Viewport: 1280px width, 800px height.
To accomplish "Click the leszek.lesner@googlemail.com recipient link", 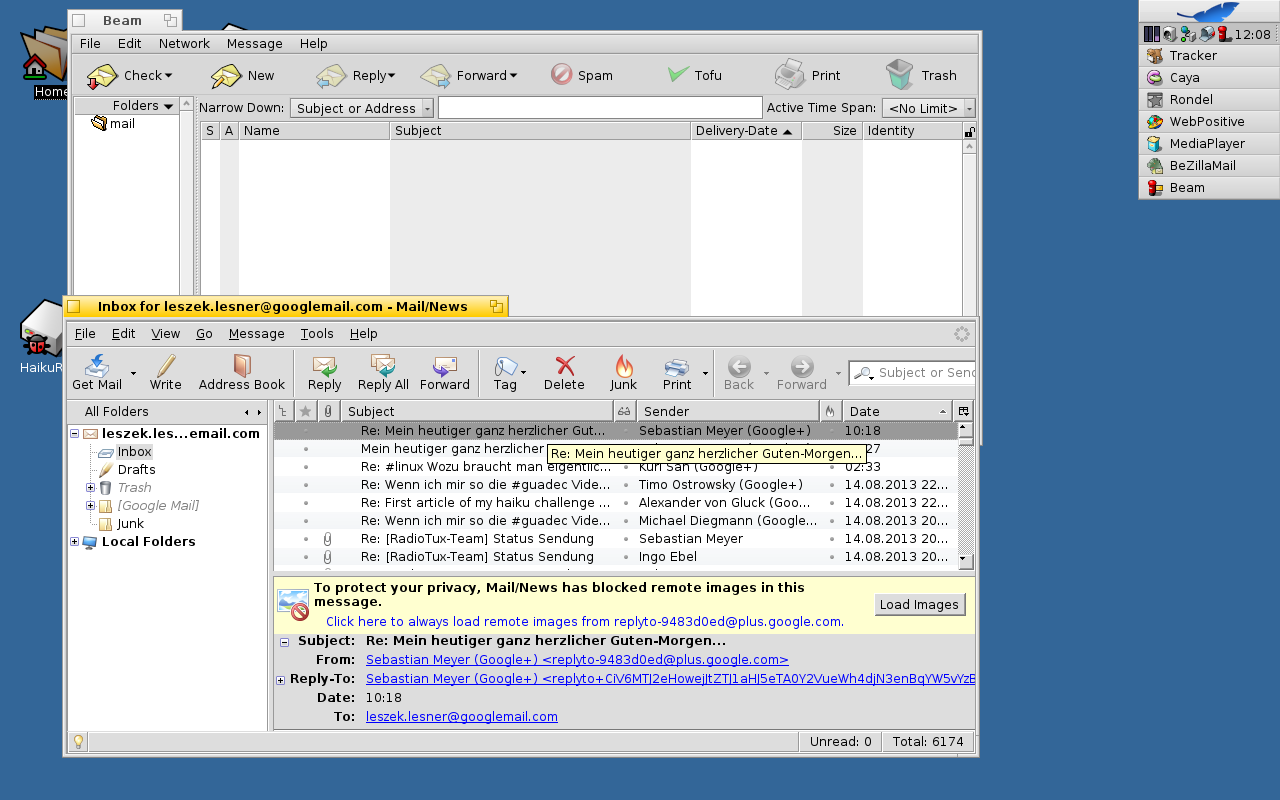I will tap(461, 716).
